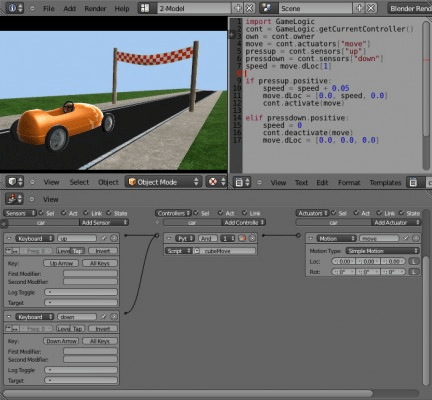Open the File menu
The height and width of the screenshot is (400, 432).
coord(49,8)
